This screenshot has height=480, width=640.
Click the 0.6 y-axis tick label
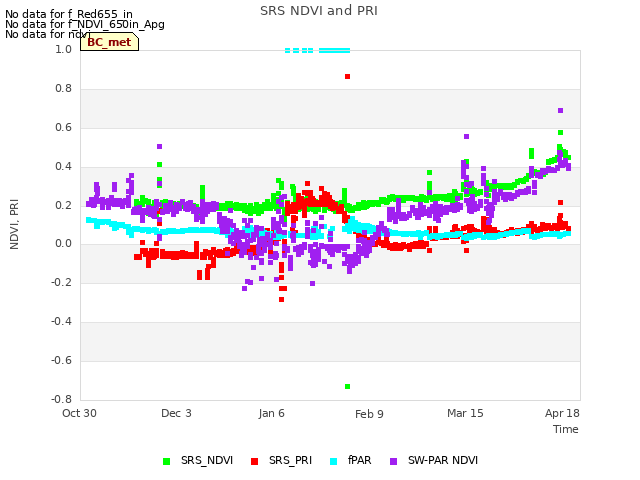[x=64, y=127]
